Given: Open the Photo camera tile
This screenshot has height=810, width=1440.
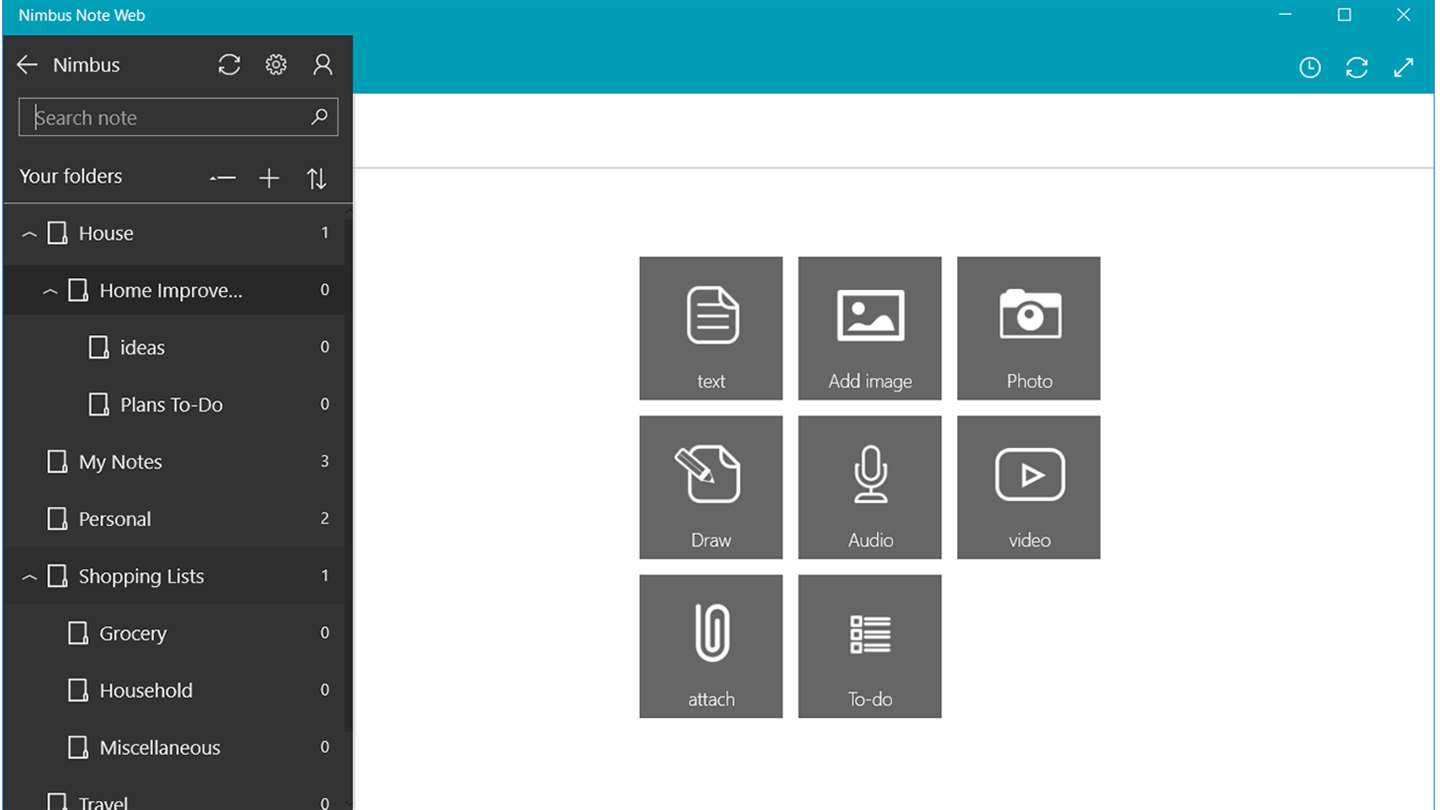Looking at the screenshot, I should 1029,328.
